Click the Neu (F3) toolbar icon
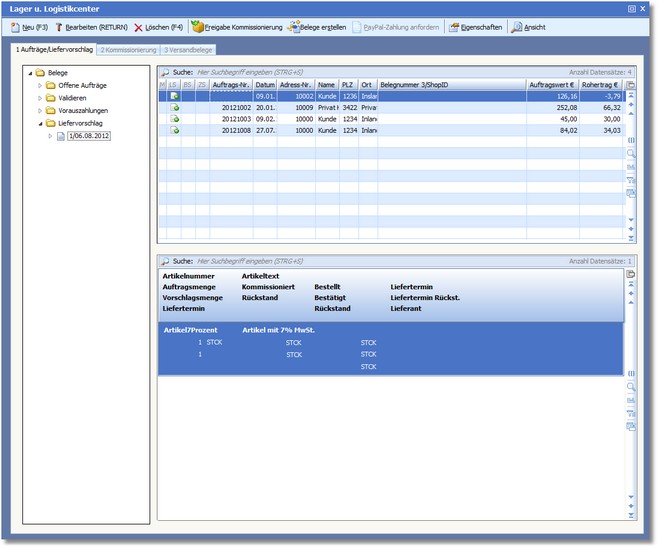 pyautogui.click(x=14, y=27)
